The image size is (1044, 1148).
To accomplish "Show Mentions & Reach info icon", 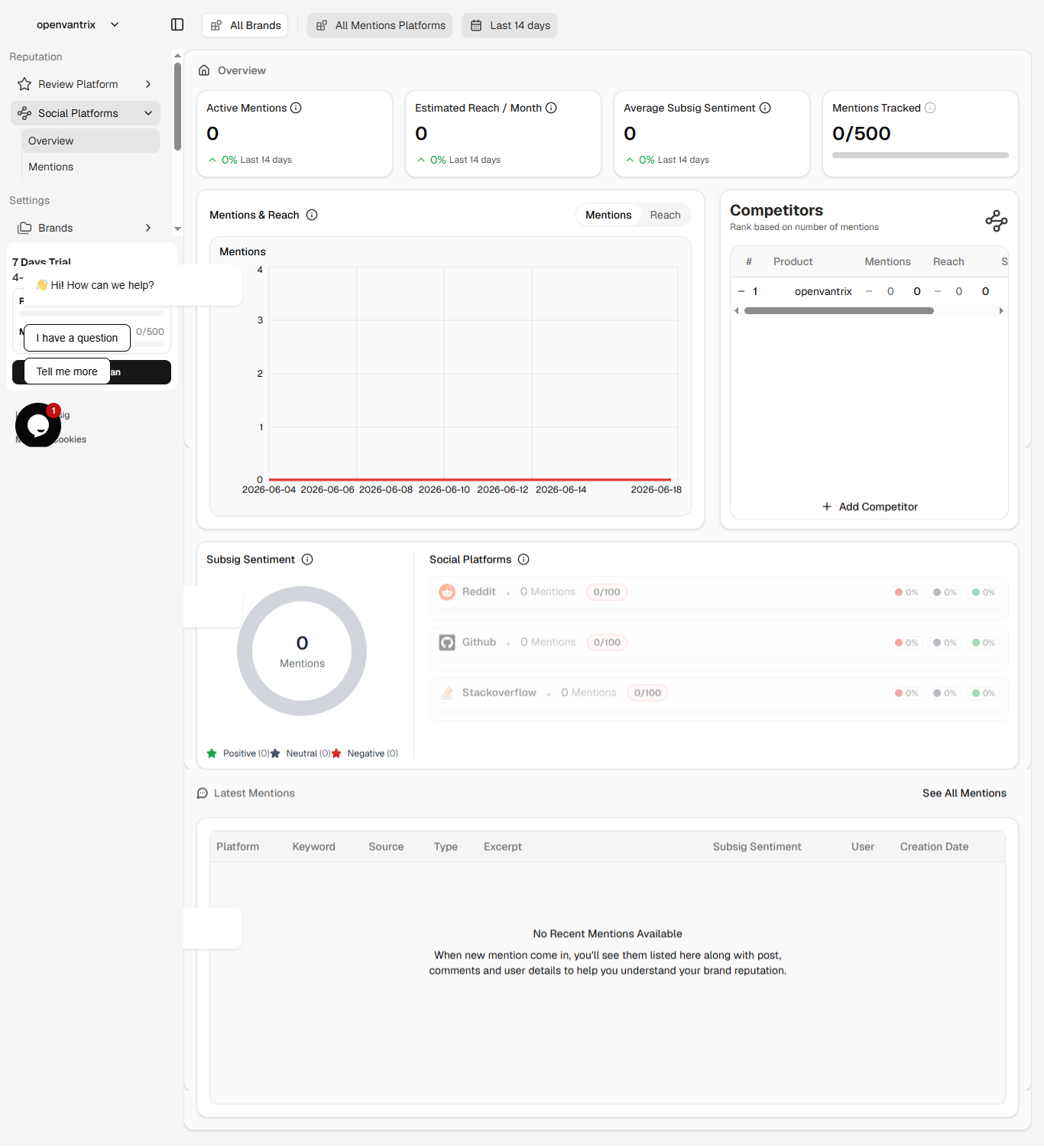I will pyautogui.click(x=312, y=215).
